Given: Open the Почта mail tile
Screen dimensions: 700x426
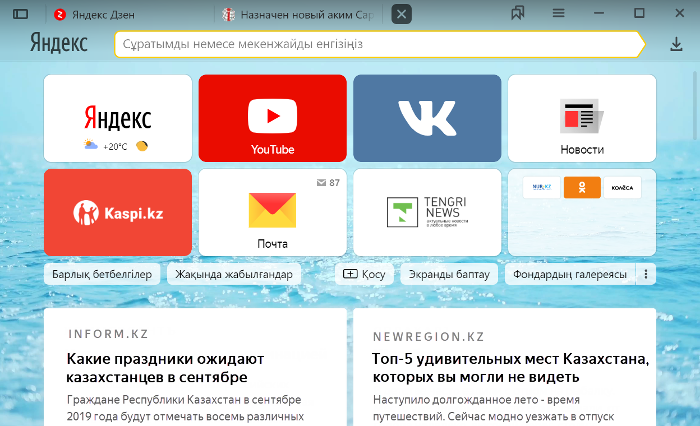Looking at the screenshot, I should 272,213.
